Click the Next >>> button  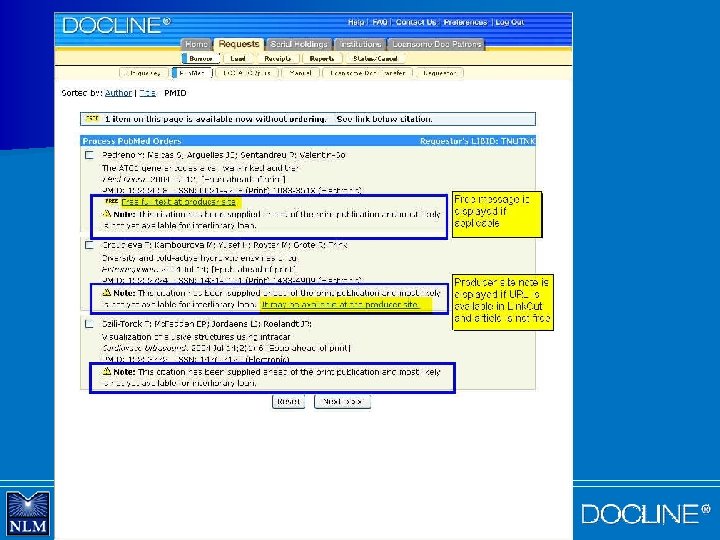[342, 401]
